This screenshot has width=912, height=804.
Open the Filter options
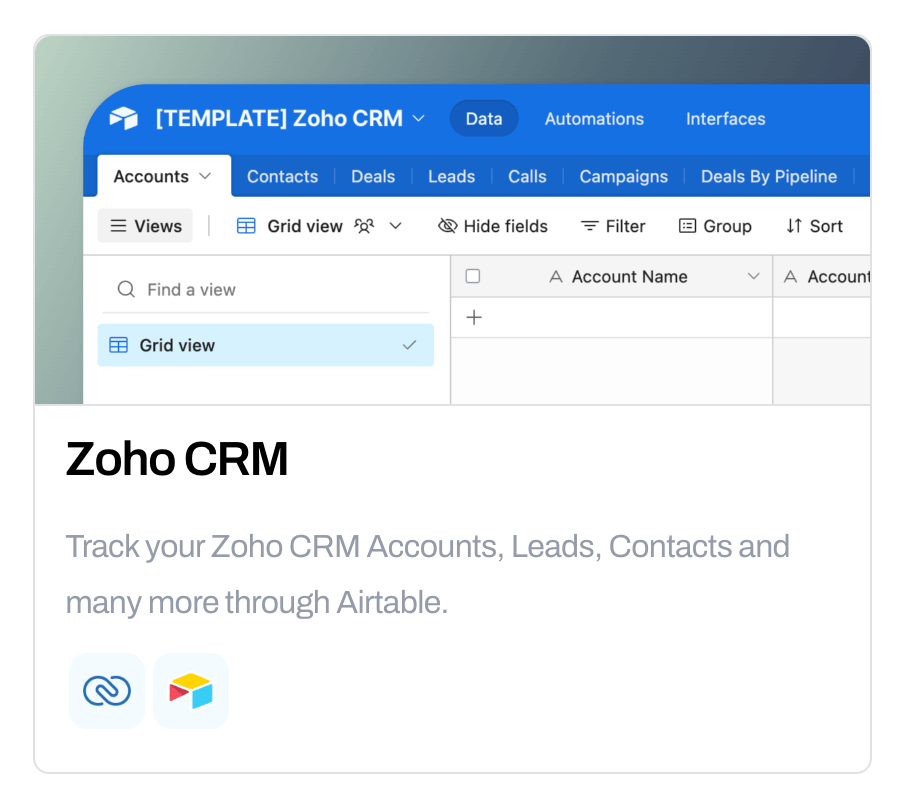(x=613, y=226)
